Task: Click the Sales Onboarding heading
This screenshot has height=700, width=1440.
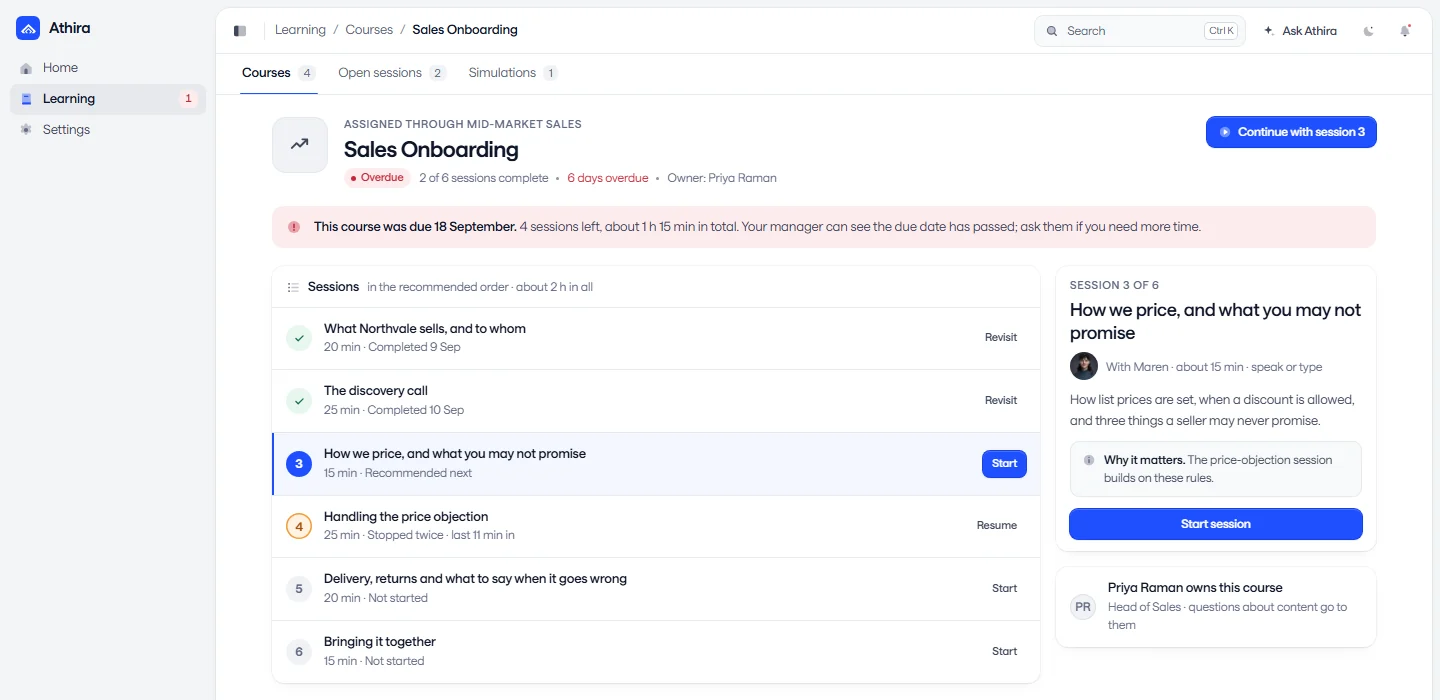Action: [431, 150]
